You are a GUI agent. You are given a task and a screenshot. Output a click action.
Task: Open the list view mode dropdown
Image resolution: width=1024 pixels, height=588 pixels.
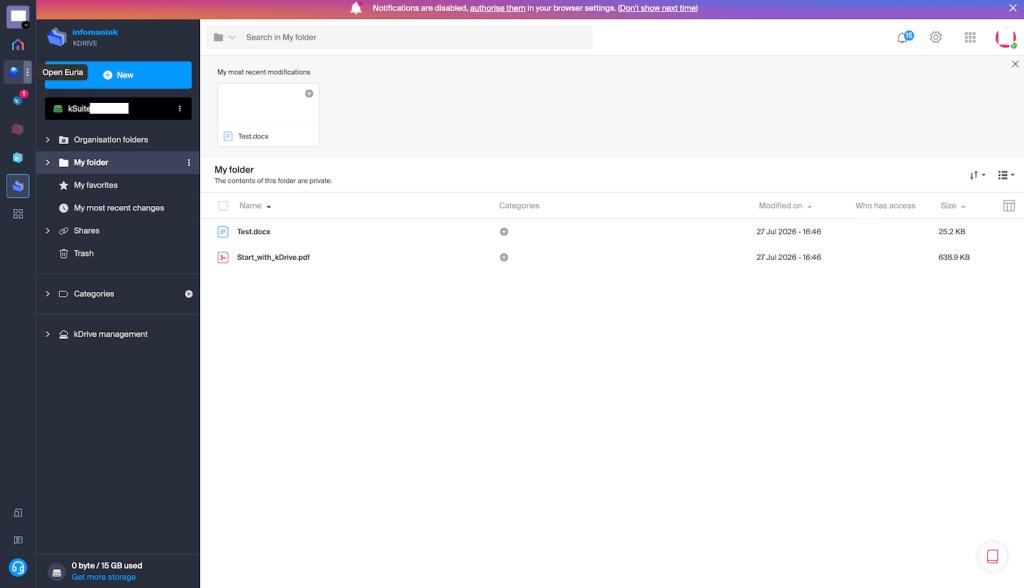1006,175
